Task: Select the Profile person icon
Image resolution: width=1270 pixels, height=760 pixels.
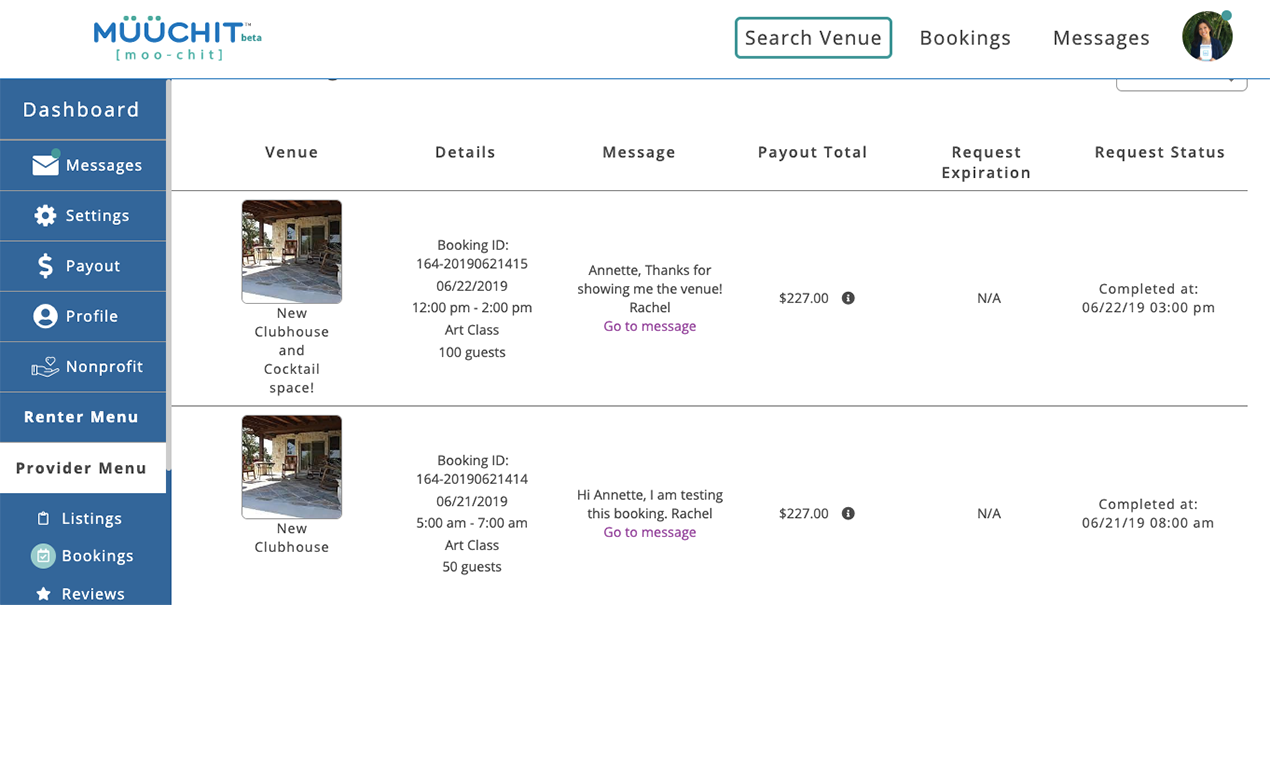Action: tap(45, 316)
